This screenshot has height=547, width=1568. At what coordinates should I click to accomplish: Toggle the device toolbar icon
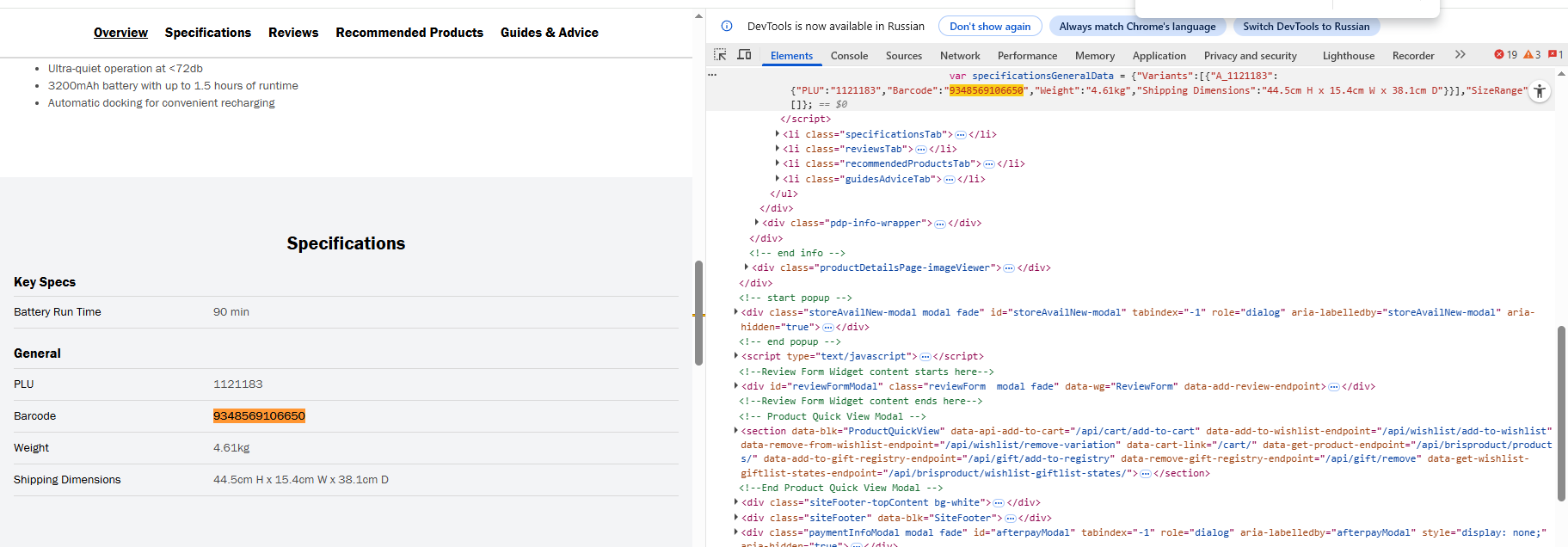744,55
